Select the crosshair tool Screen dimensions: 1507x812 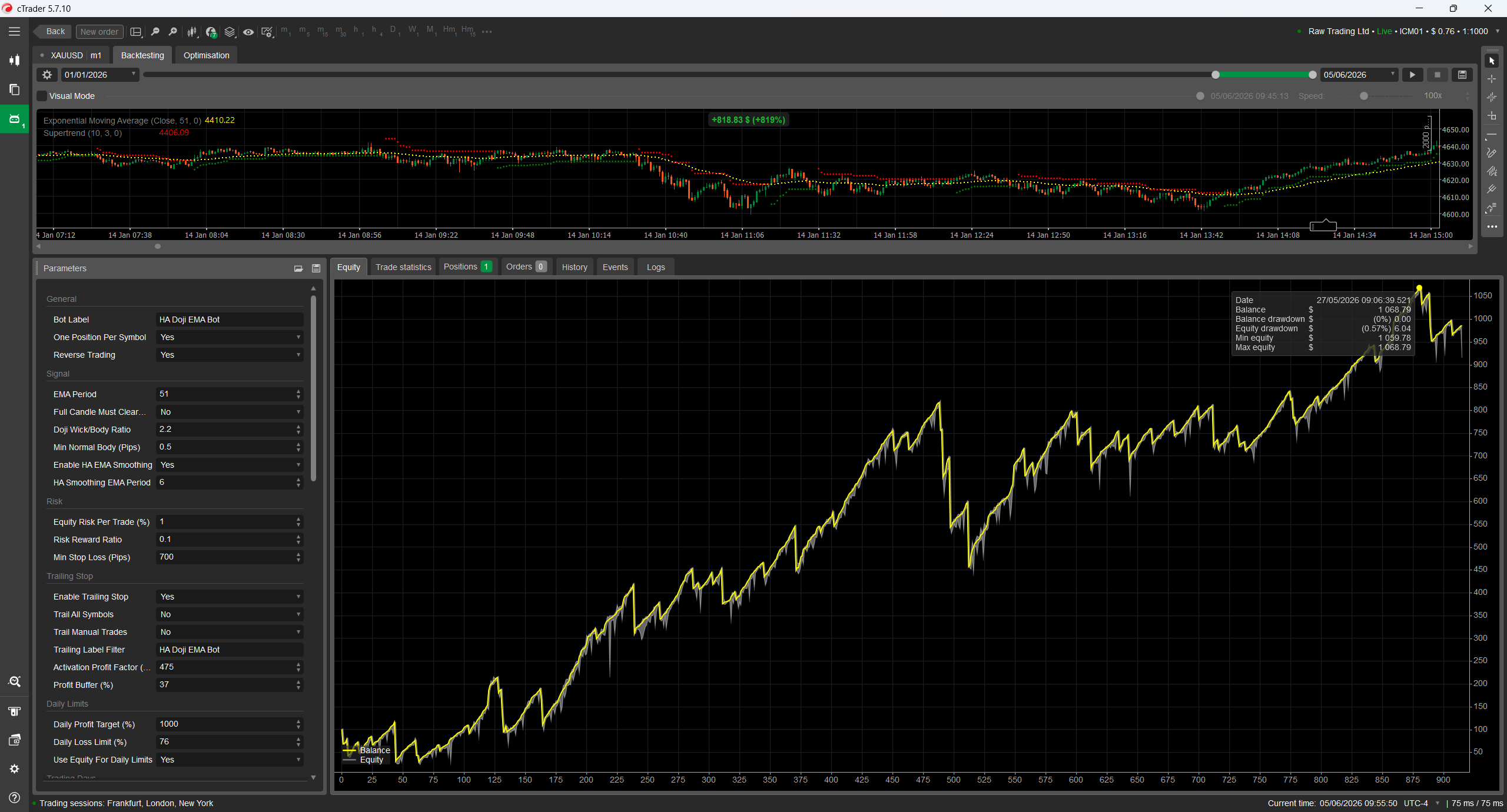pyautogui.click(x=1492, y=79)
